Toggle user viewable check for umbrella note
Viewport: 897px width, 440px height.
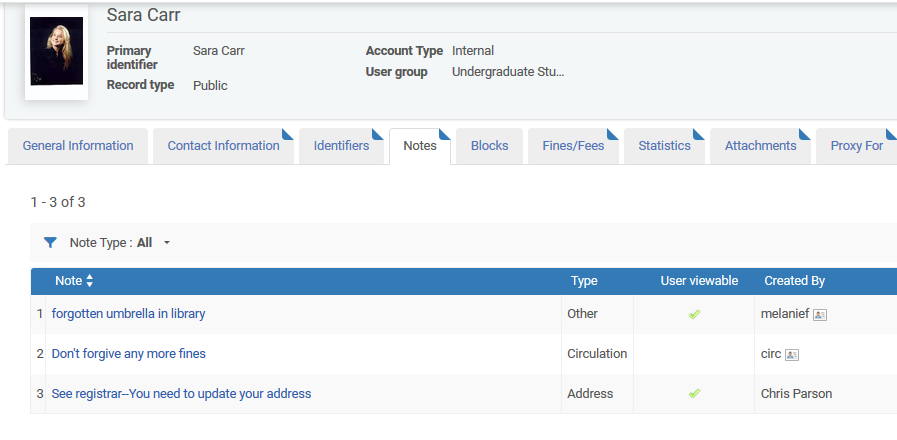(x=694, y=314)
